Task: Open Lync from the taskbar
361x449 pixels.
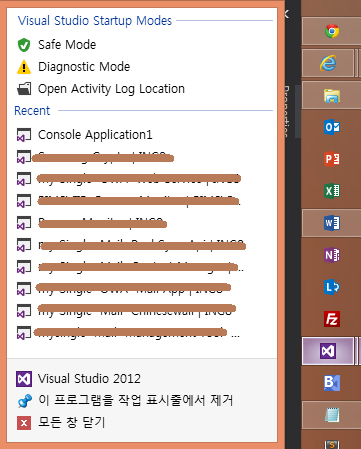Action: click(x=332, y=287)
